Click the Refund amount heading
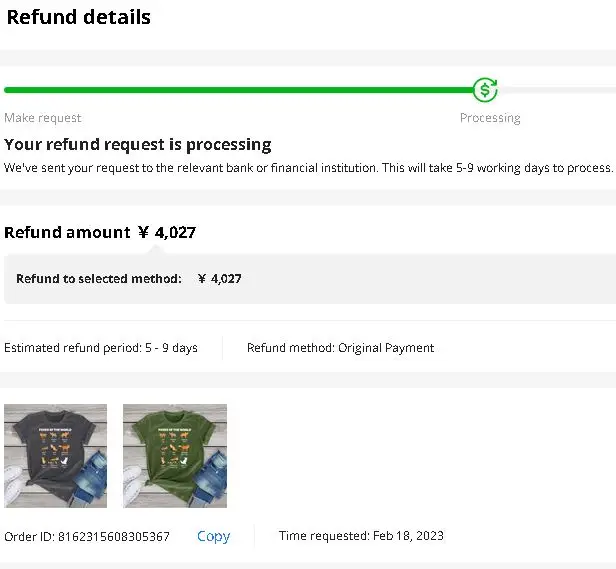The height and width of the screenshot is (569, 616). pyautogui.click(x=68, y=233)
